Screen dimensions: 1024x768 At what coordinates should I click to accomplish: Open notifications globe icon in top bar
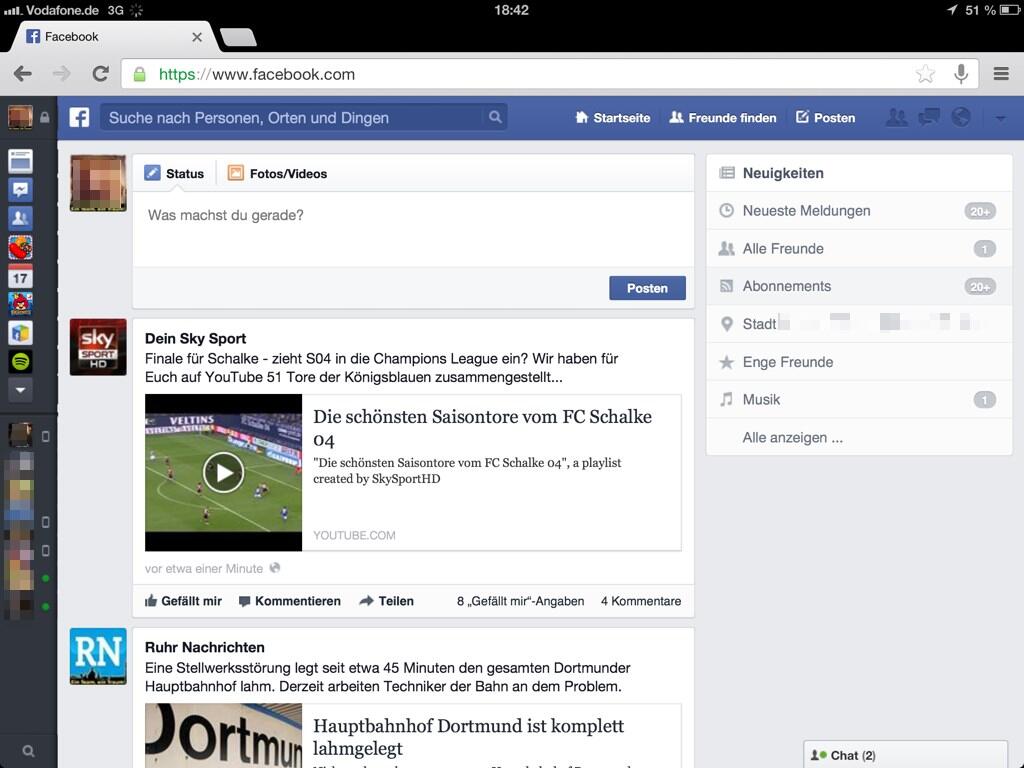point(961,118)
